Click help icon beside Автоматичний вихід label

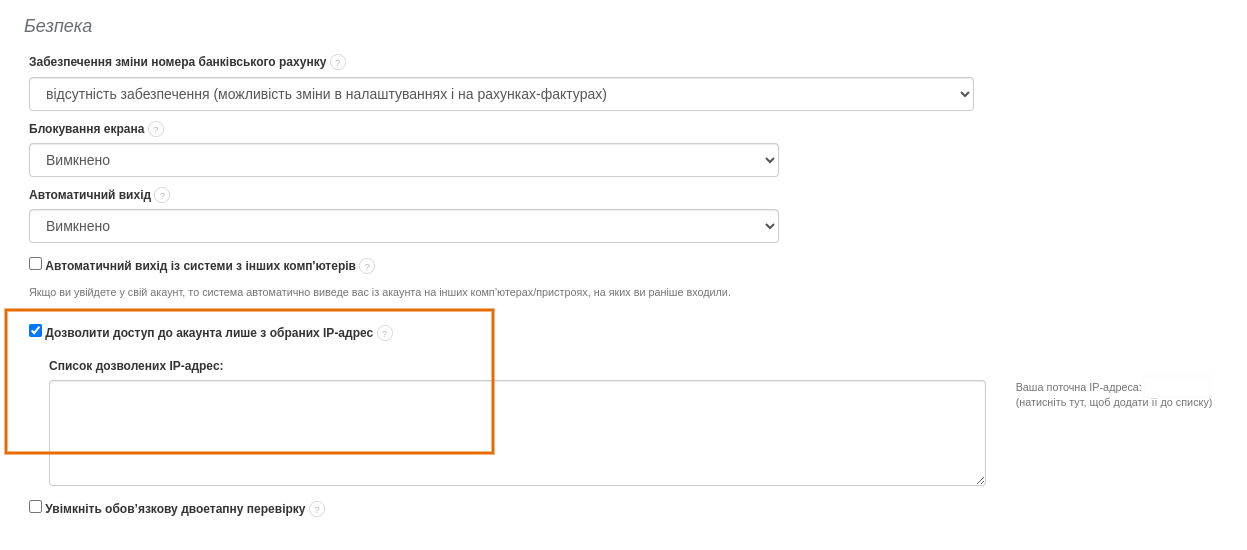162,195
